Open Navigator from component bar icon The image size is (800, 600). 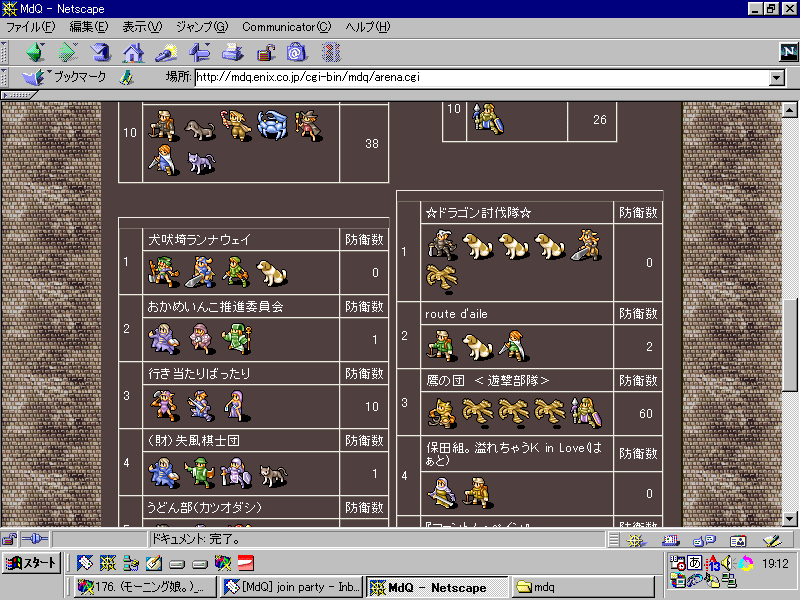tap(636, 540)
